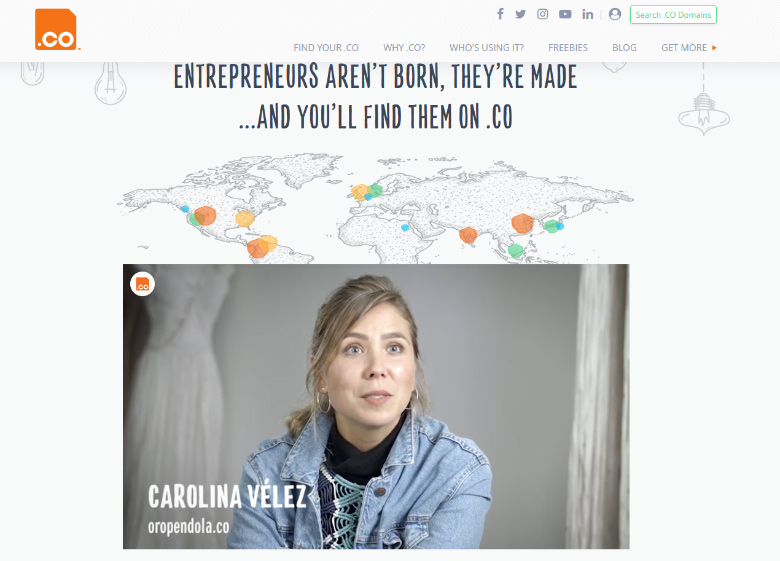Screen dimensions: 780x561
Task: Expand the GET MORE arrow menu
Action: click(689, 48)
